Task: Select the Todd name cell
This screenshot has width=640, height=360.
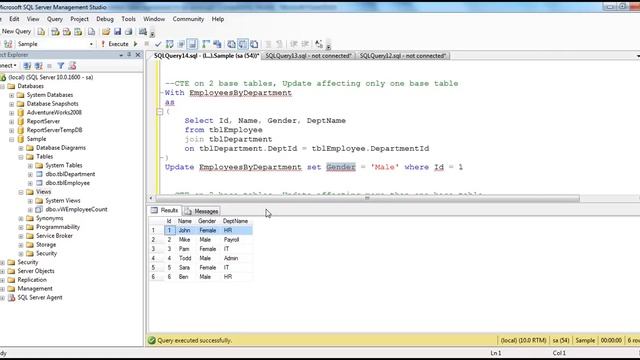Action: (x=186, y=258)
